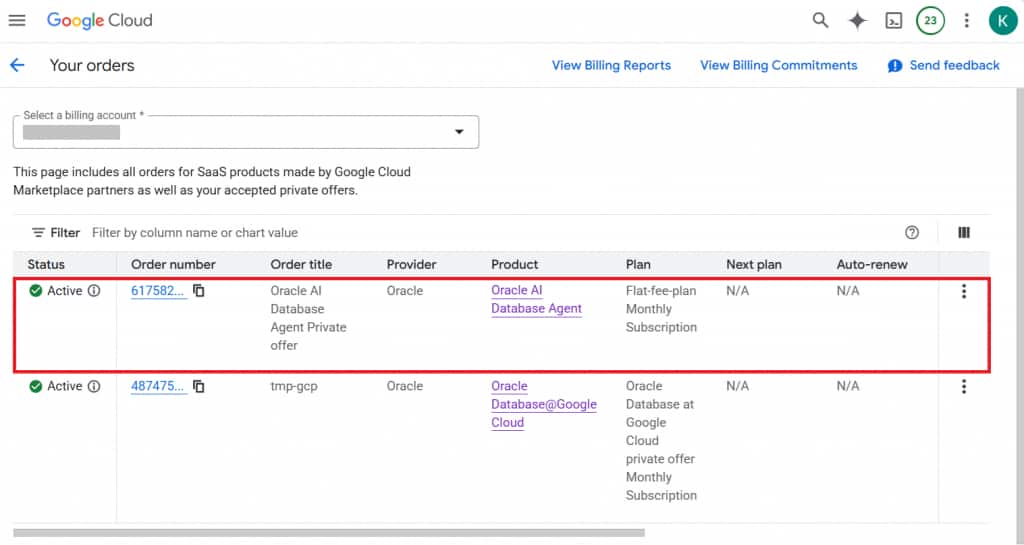Open notifications badge showing 23
This screenshot has width=1024, height=545.
(930, 20)
